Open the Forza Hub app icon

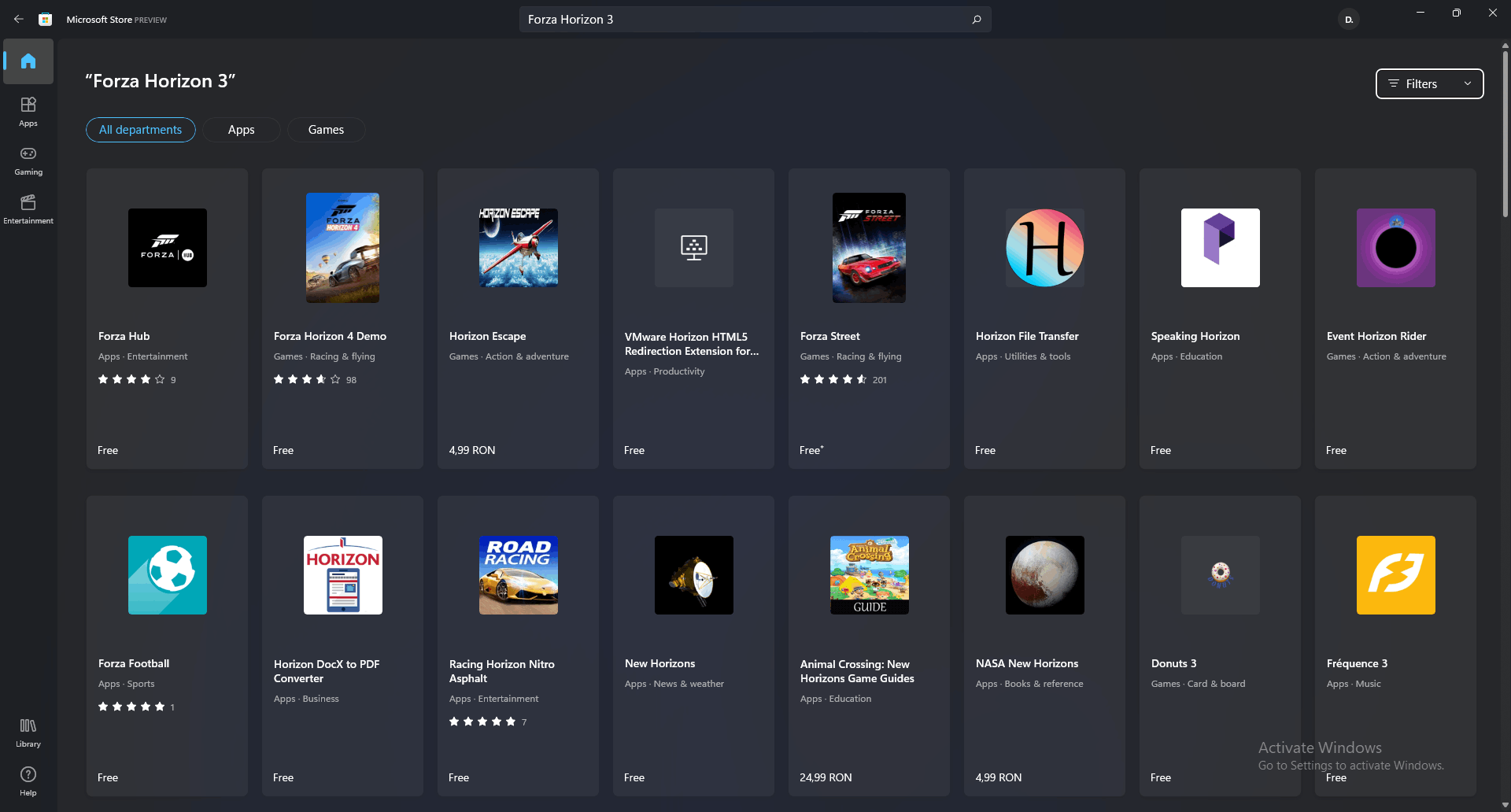[168, 248]
